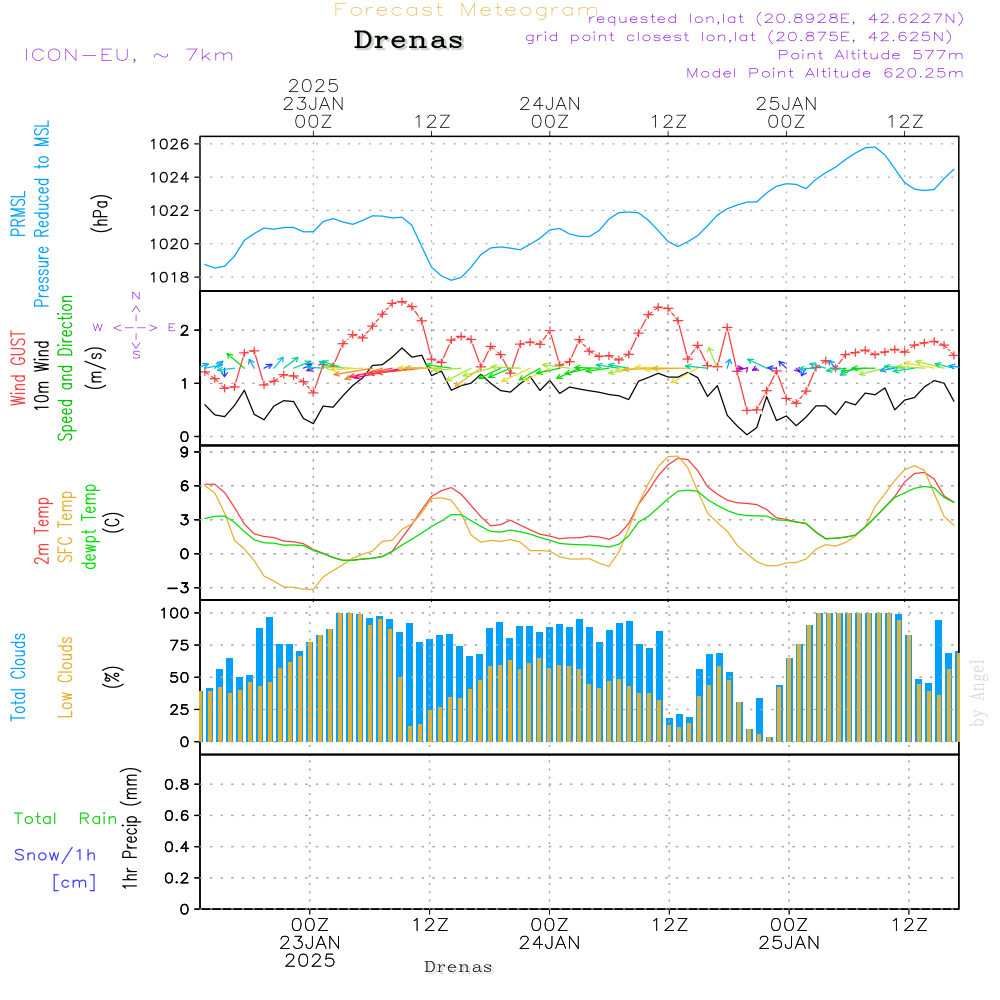Image resolution: width=1000 pixels, height=1000 pixels.
Task: Click the blue Snow/1h legend label
Action: click(56, 855)
